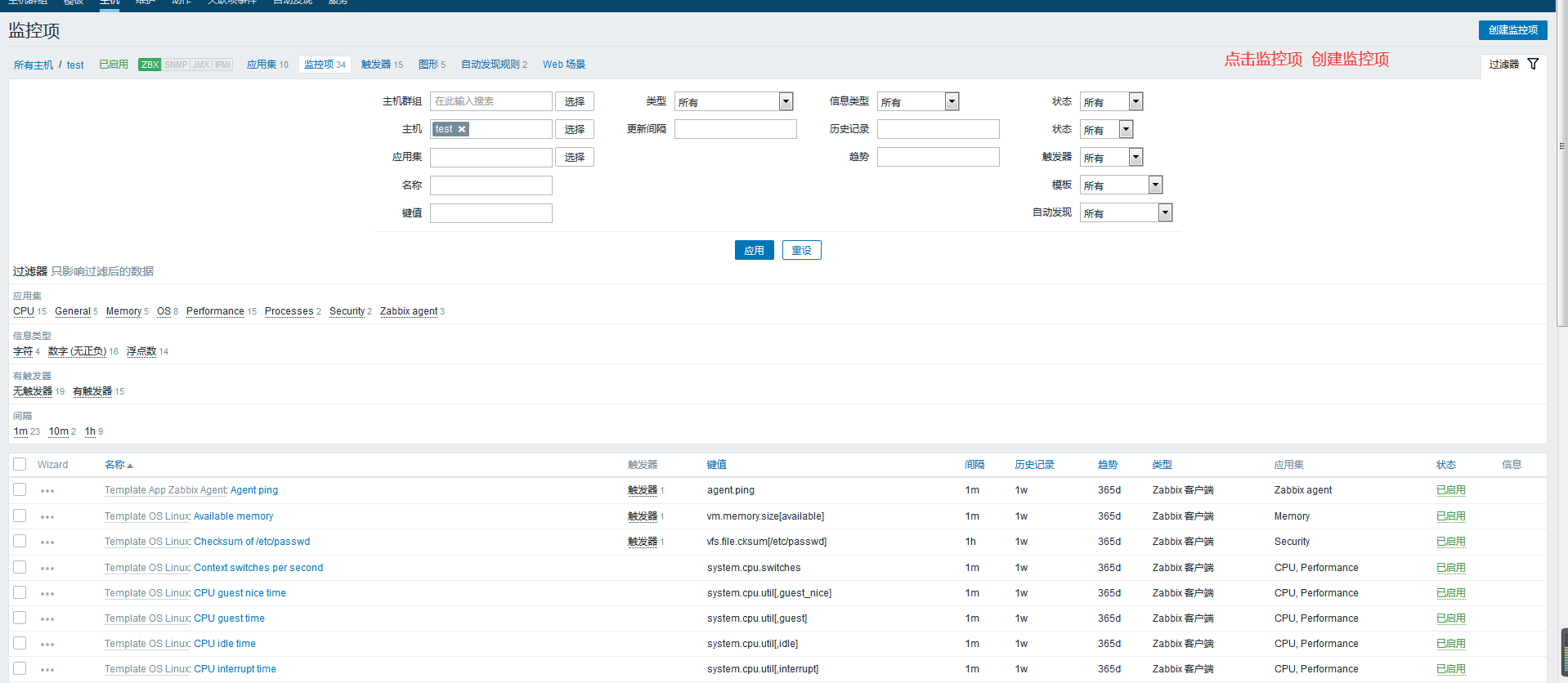Open wizard dots menu for Context switches
The image size is (1568, 683).
tap(47, 569)
